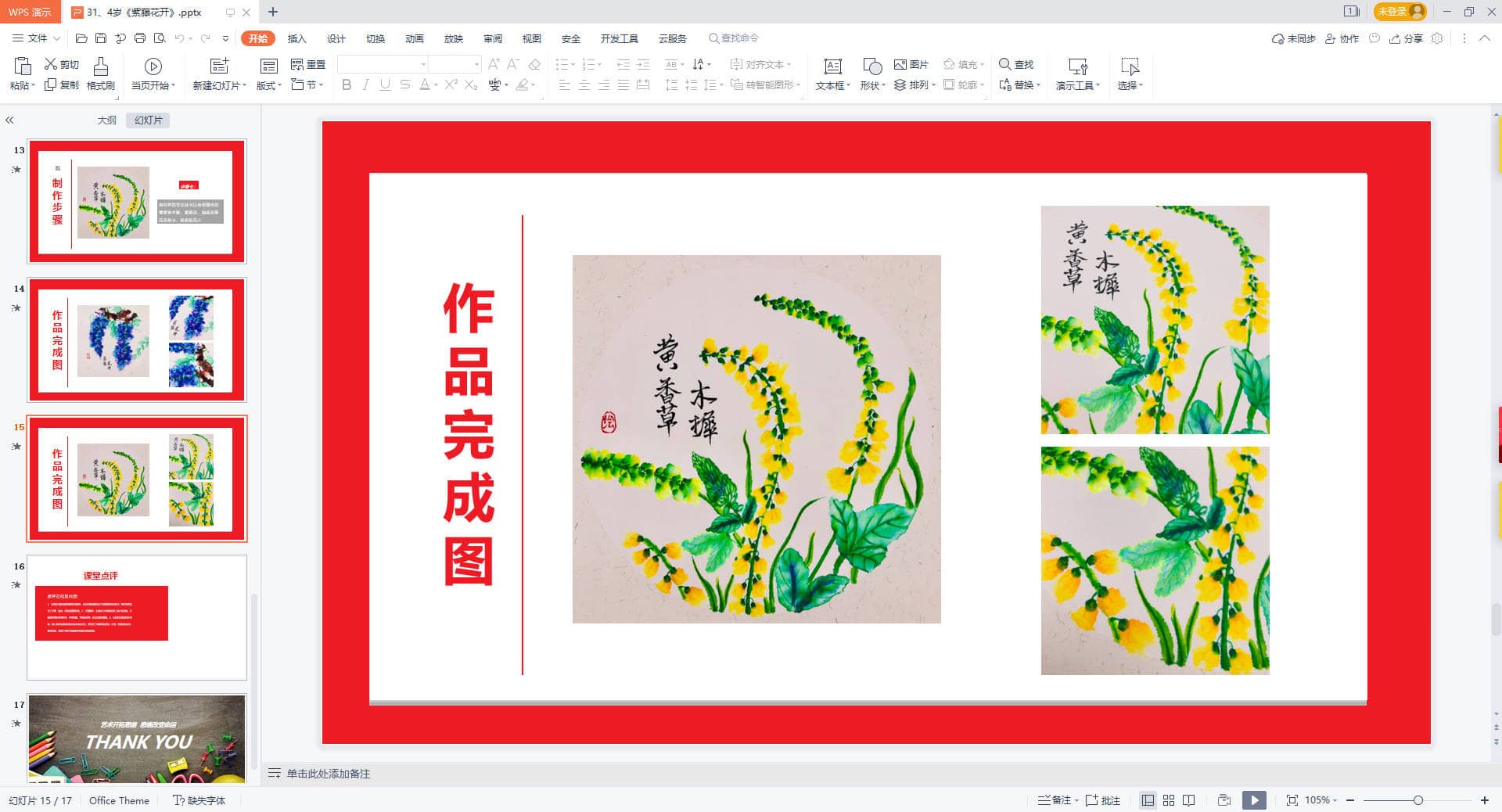Image resolution: width=1502 pixels, height=812 pixels.
Task: Click the 未同步 sync status button
Action: [1293, 38]
